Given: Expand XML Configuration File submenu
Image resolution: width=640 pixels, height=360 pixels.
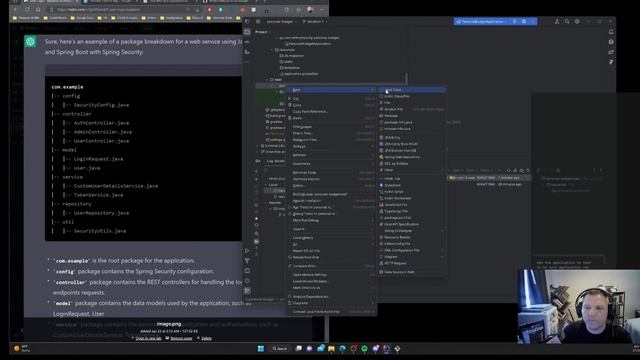Looking at the screenshot, I should coord(411,251).
